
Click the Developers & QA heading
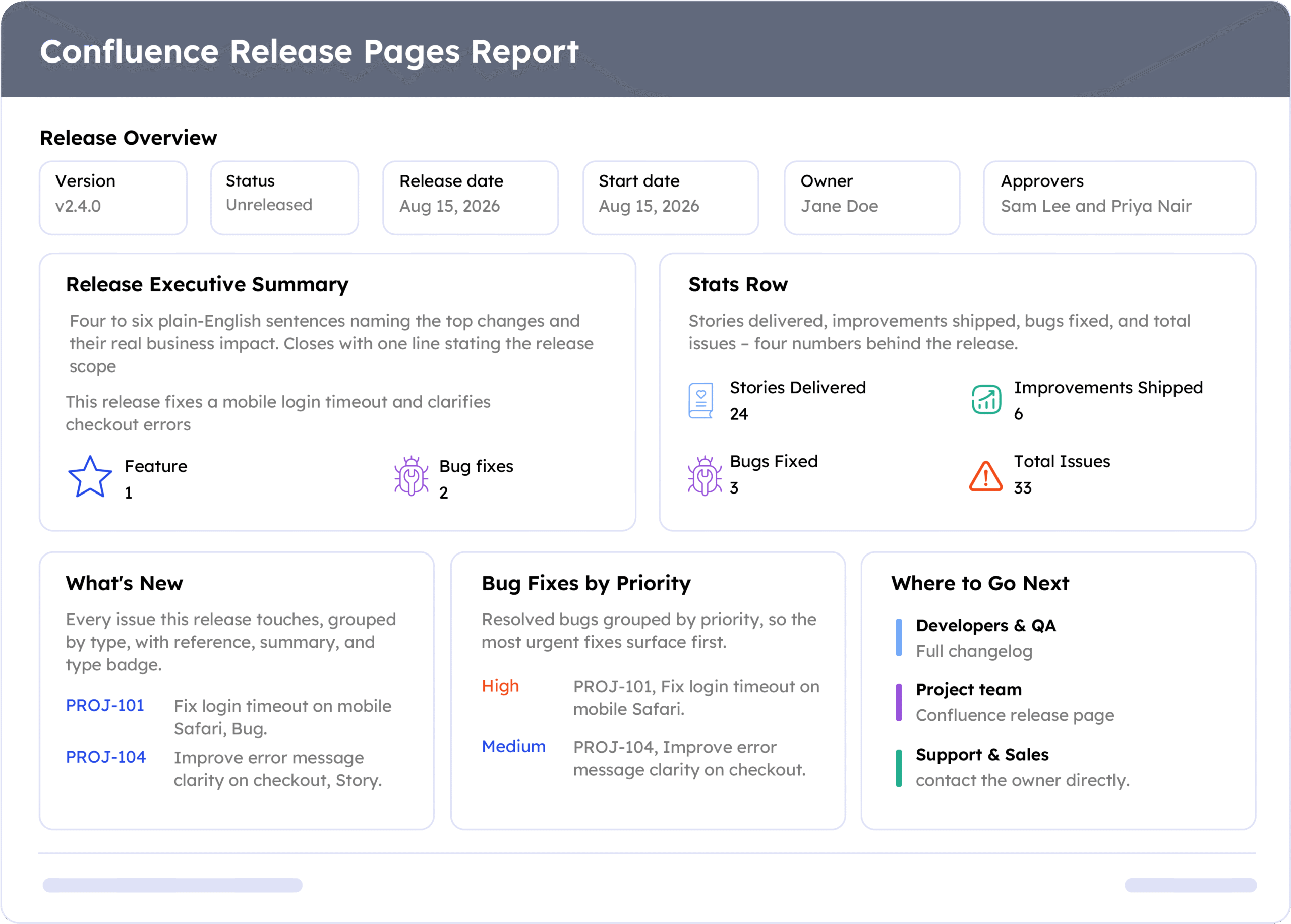[x=986, y=625]
